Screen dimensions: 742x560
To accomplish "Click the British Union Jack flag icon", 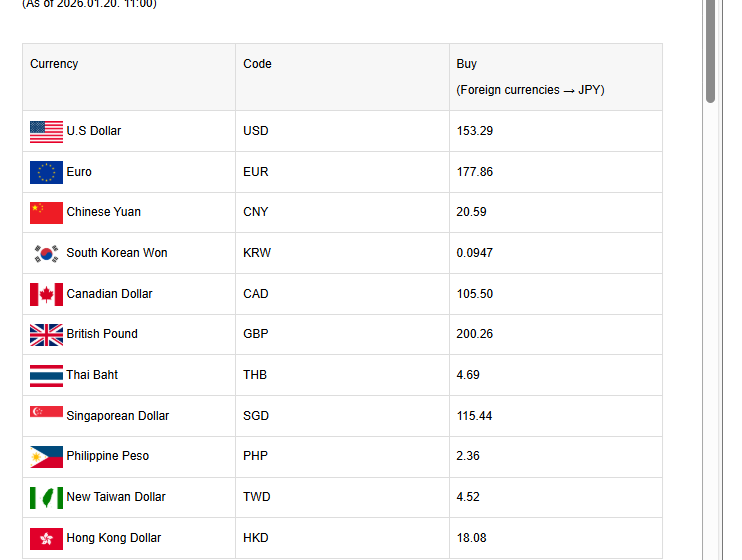I will (x=46, y=334).
